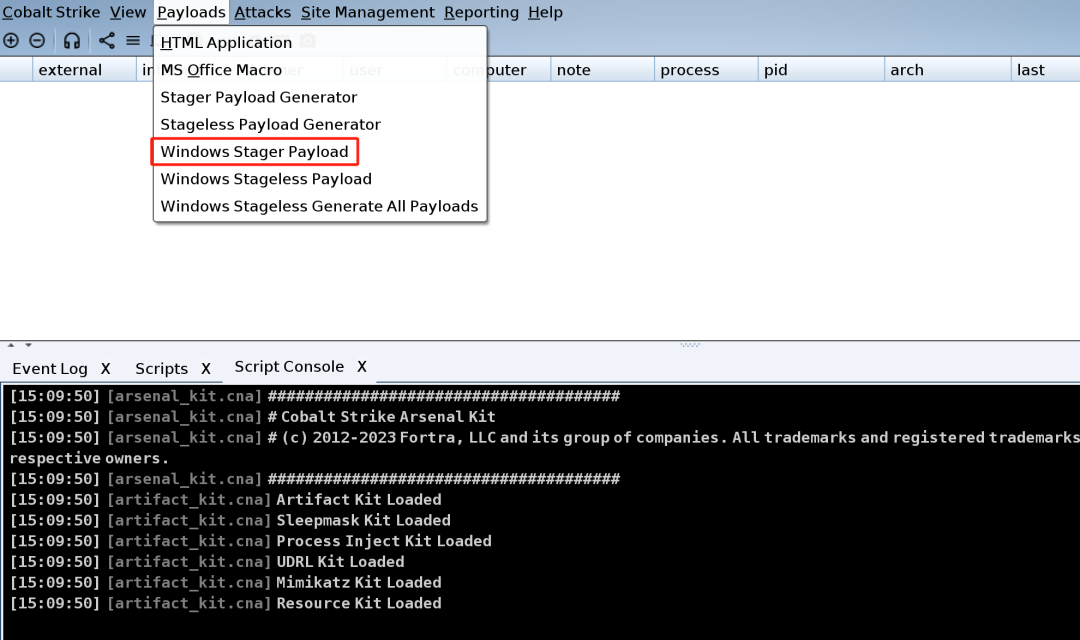
Task: Choose Windows Stageless Generate All Payloads
Action: point(320,206)
